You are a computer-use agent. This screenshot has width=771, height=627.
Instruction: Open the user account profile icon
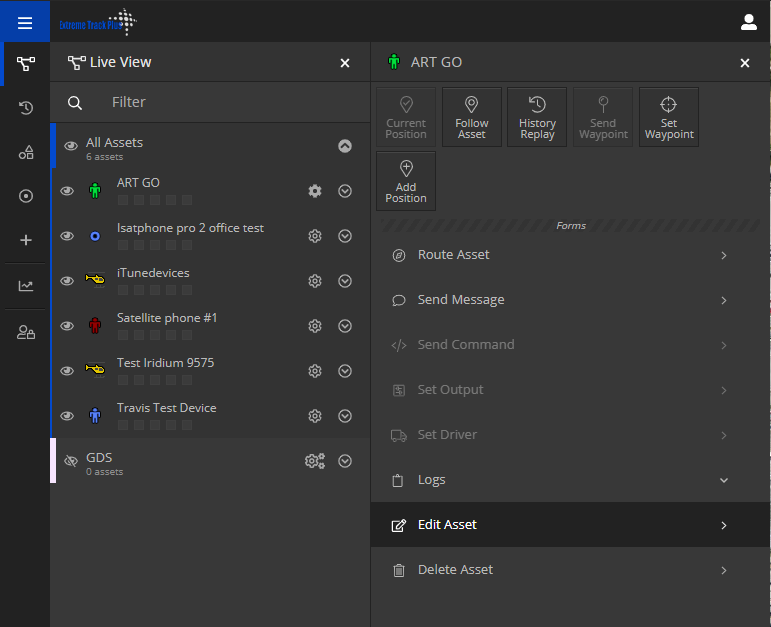point(748,22)
